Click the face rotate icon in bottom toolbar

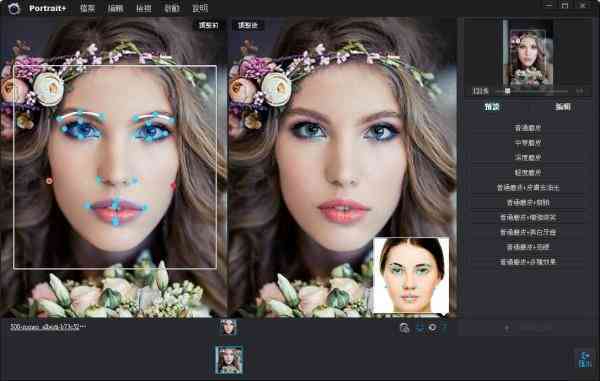click(x=404, y=328)
